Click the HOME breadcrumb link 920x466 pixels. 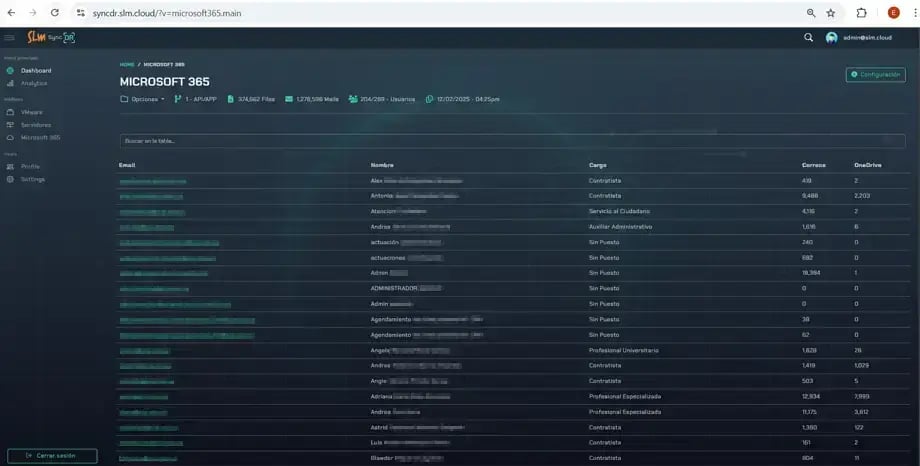[127, 64]
